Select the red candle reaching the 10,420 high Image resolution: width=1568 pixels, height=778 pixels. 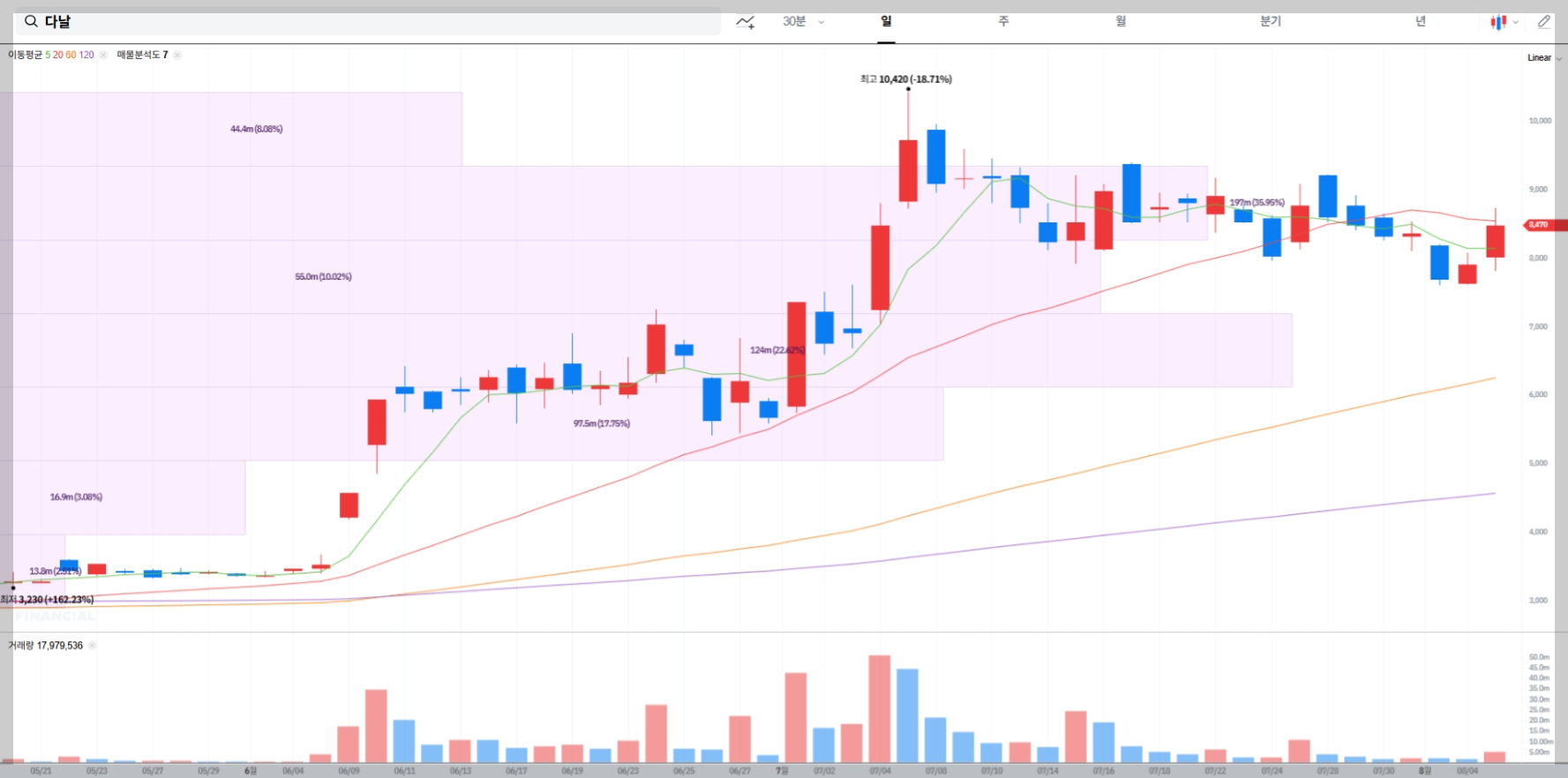tap(908, 170)
